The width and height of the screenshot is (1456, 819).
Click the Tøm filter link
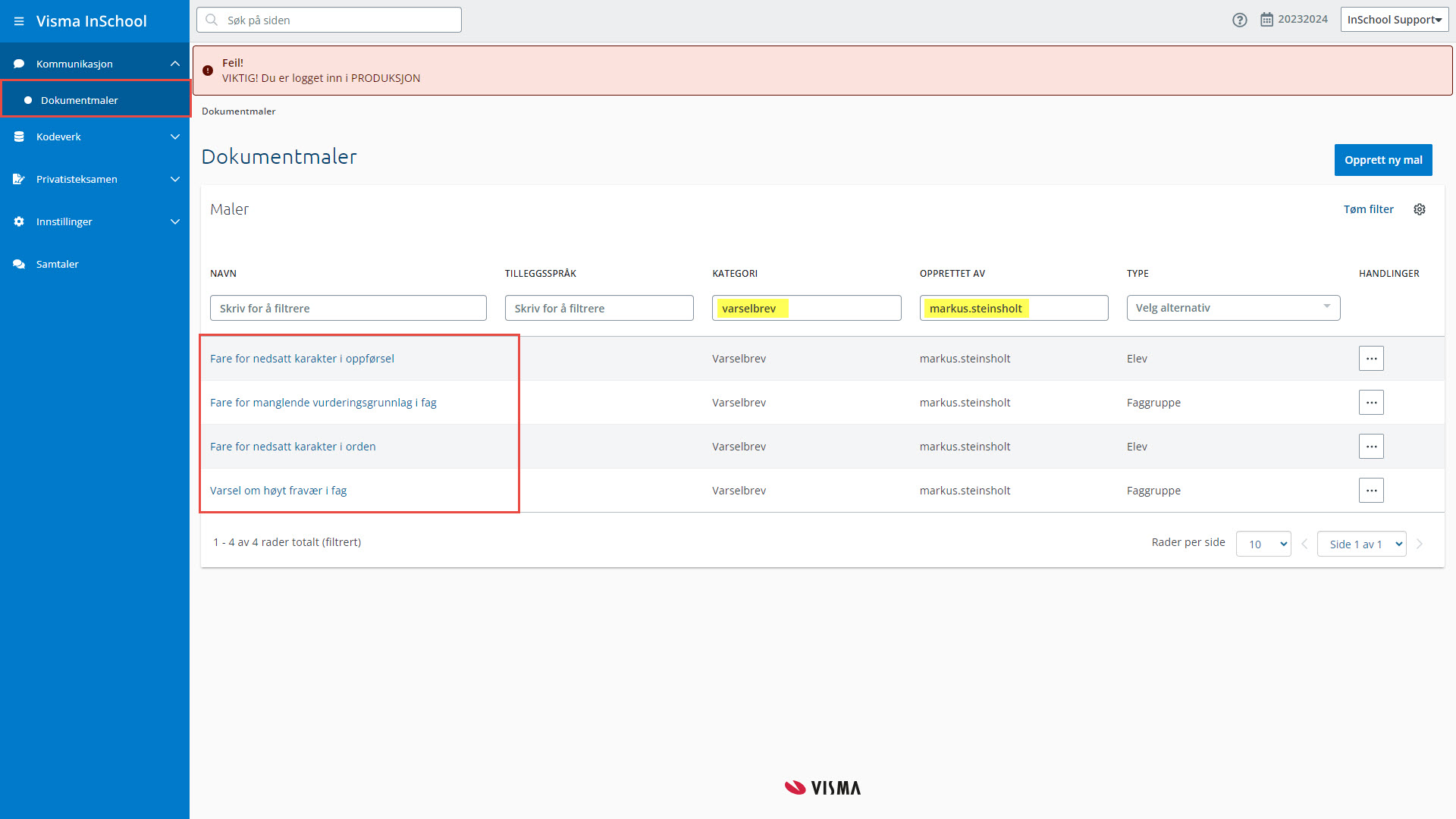pyautogui.click(x=1368, y=209)
